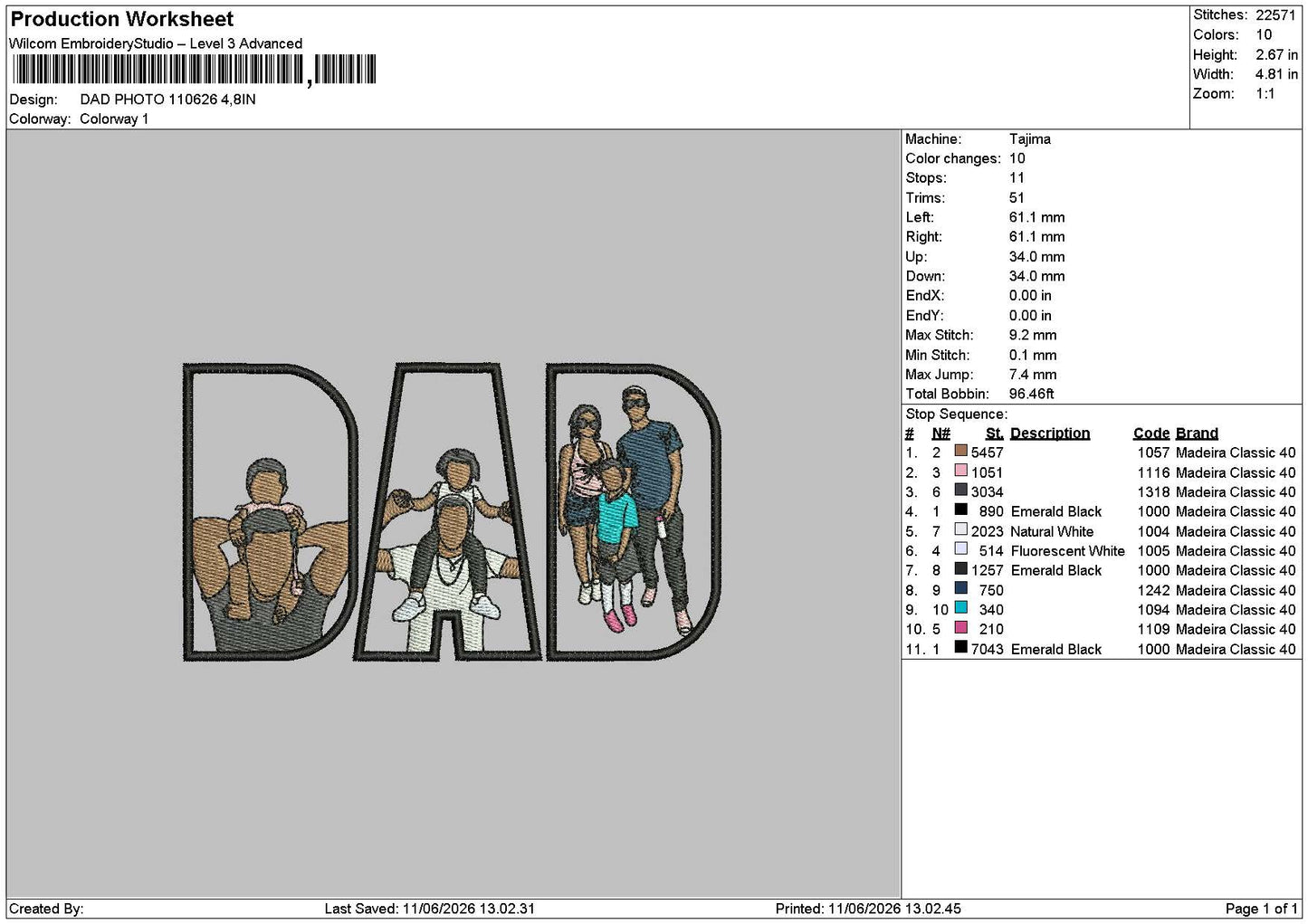Viewport: 1308px width, 924px height.
Task: Click the Stops value 11
Action: (1017, 178)
